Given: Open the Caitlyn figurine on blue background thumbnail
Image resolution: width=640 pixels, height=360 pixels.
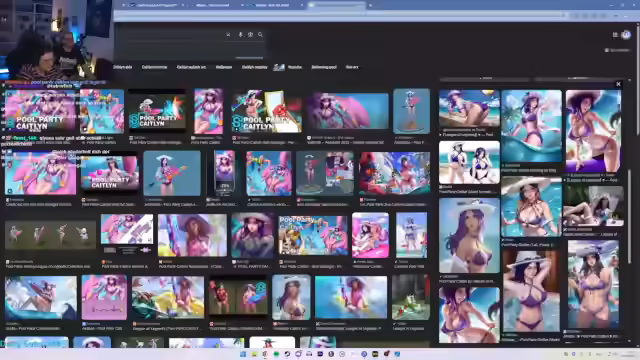Looking at the screenshot, I should (411, 111).
